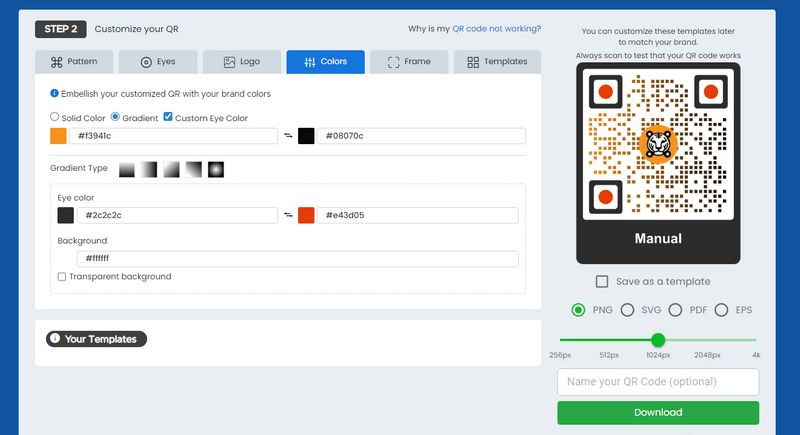
Task: Swap the two QR gradient colors
Action: tap(288, 135)
